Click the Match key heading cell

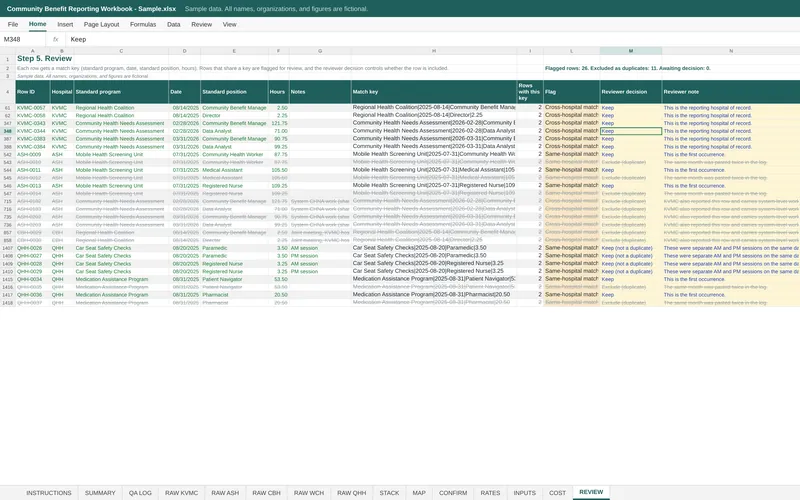434,92
